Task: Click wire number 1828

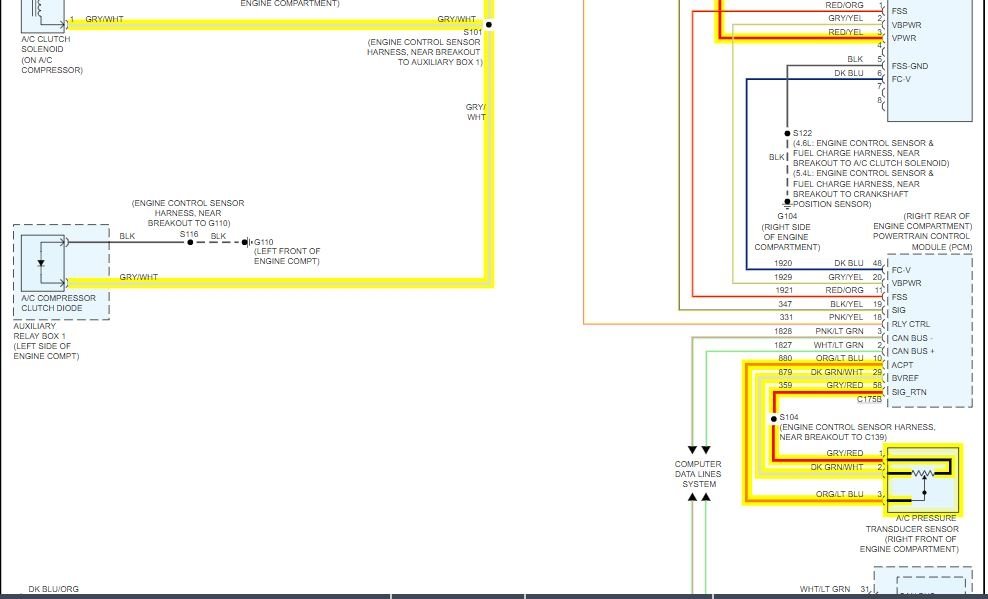Action: tap(783, 331)
